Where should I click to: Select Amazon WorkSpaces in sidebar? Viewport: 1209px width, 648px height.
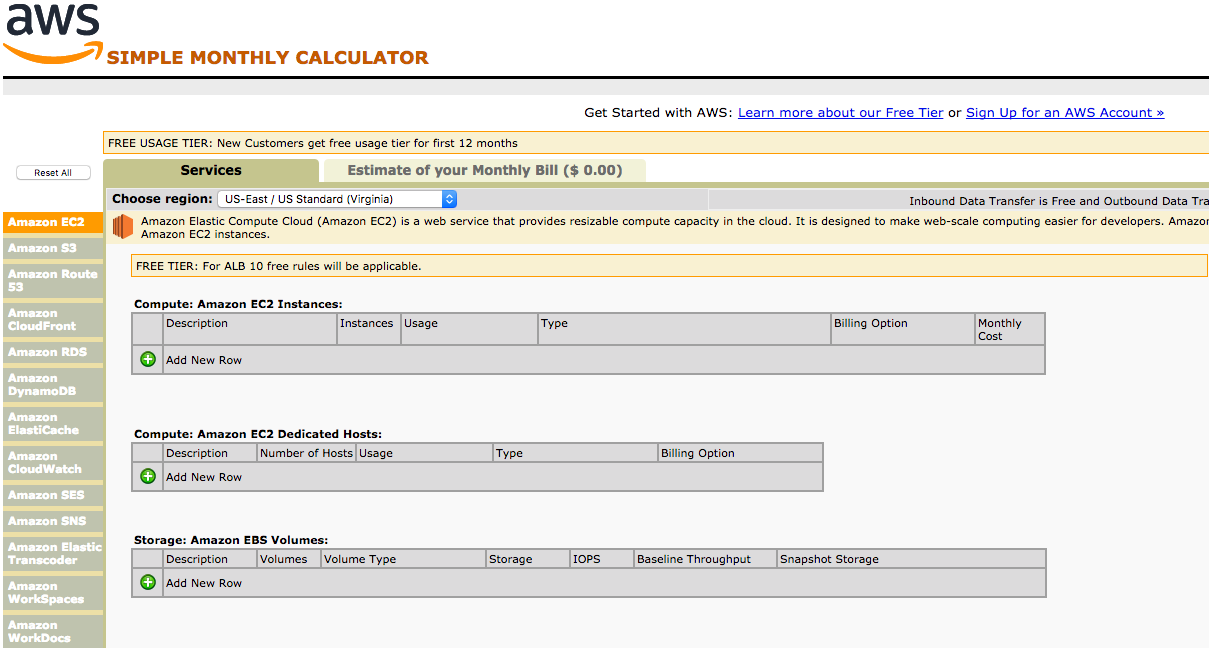[x=52, y=592]
